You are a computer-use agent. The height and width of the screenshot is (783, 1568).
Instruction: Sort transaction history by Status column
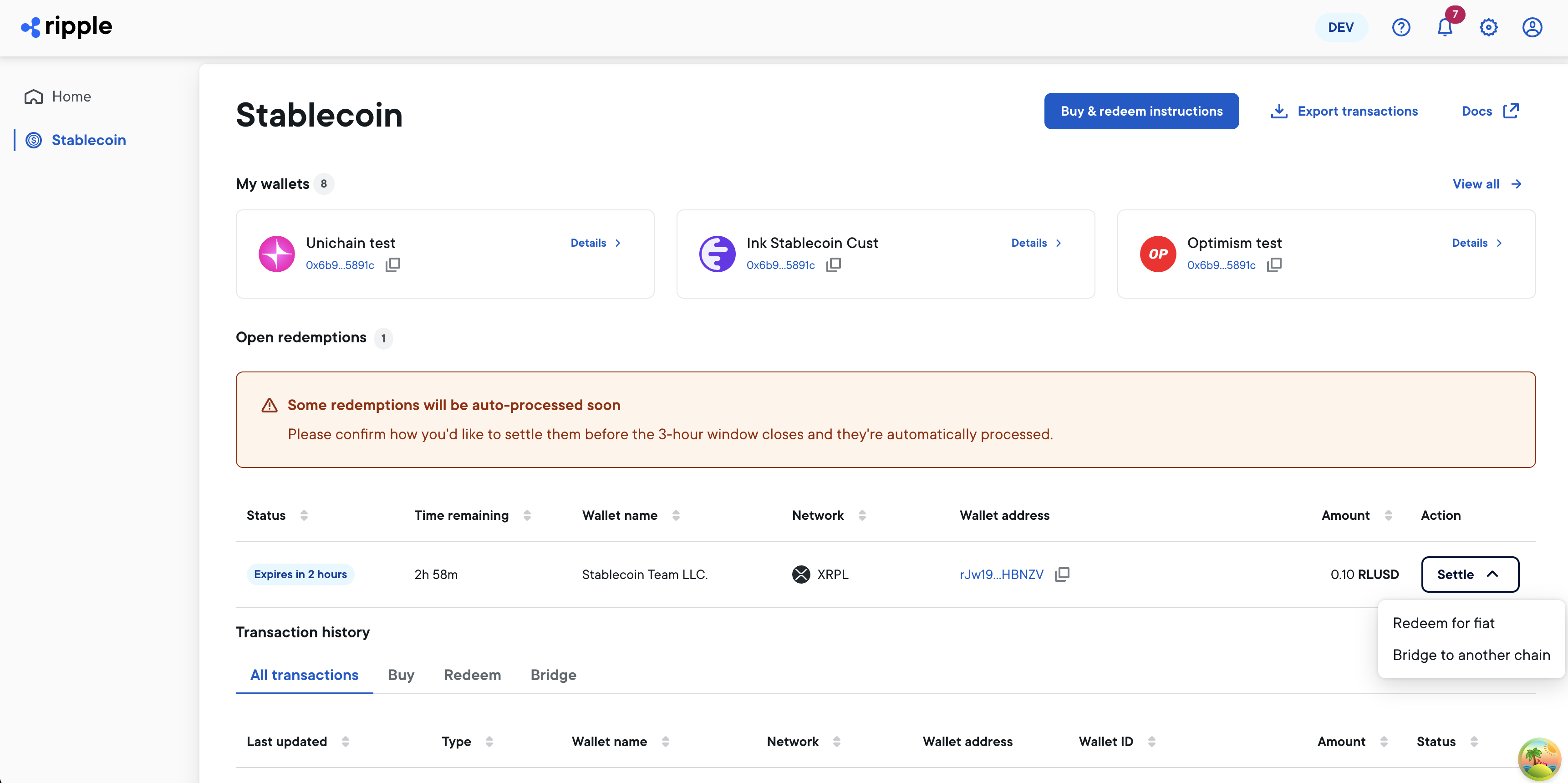(x=1474, y=742)
